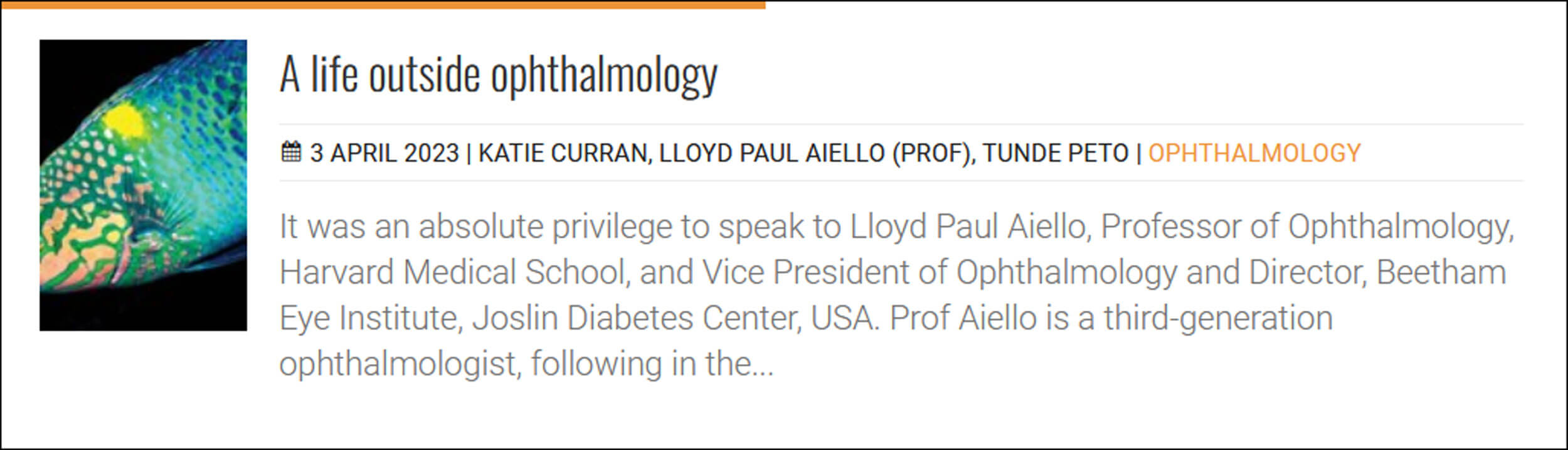The width and height of the screenshot is (1568, 450).
Task: Click author name Katie Curran
Action: [x=563, y=153]
